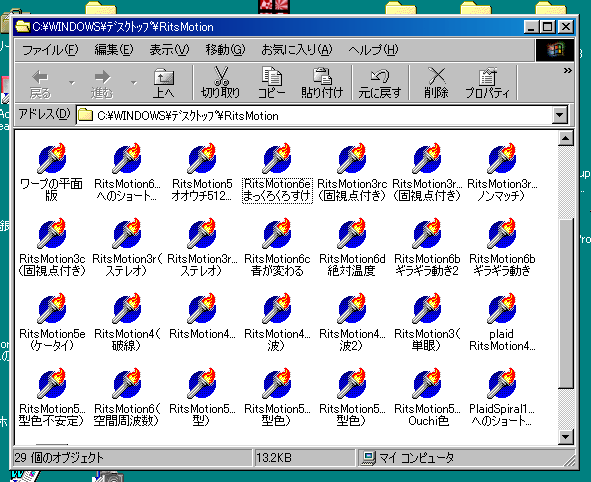Screen dimensions: 591x482
Task: Click the address field path text
Action: [x=188, y=116]
